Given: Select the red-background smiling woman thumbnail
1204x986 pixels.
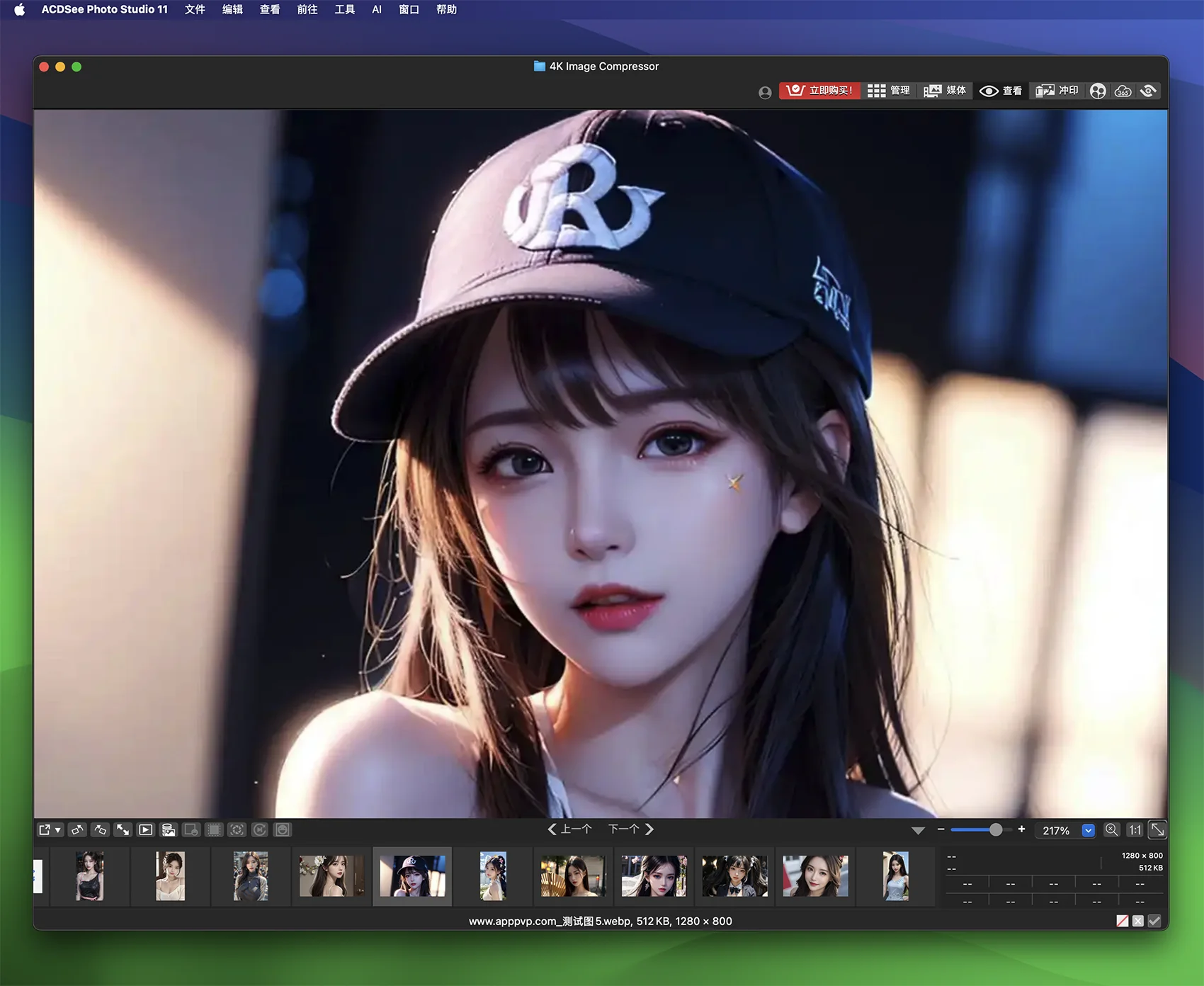Looking at the screenshot, I should pyautogui.click(x=815, y=875).
